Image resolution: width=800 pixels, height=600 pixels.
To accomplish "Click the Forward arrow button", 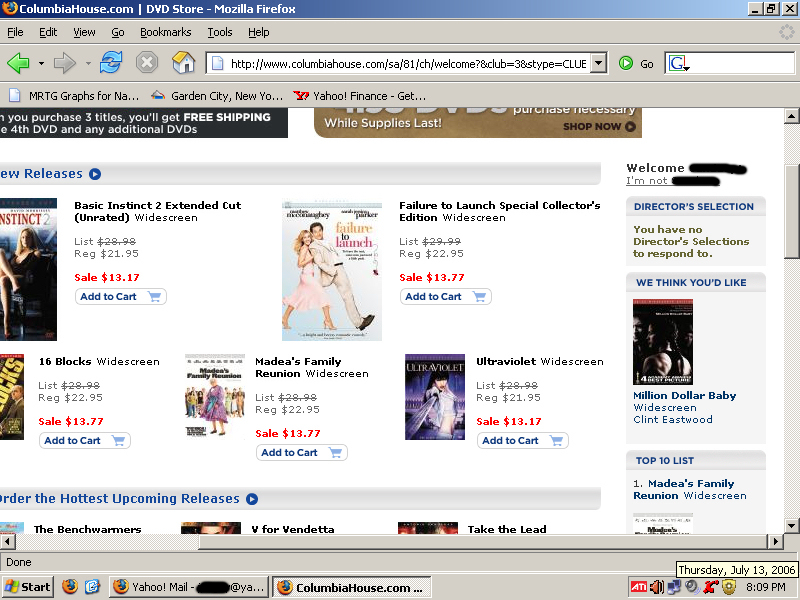I will [x=64, y=63].
